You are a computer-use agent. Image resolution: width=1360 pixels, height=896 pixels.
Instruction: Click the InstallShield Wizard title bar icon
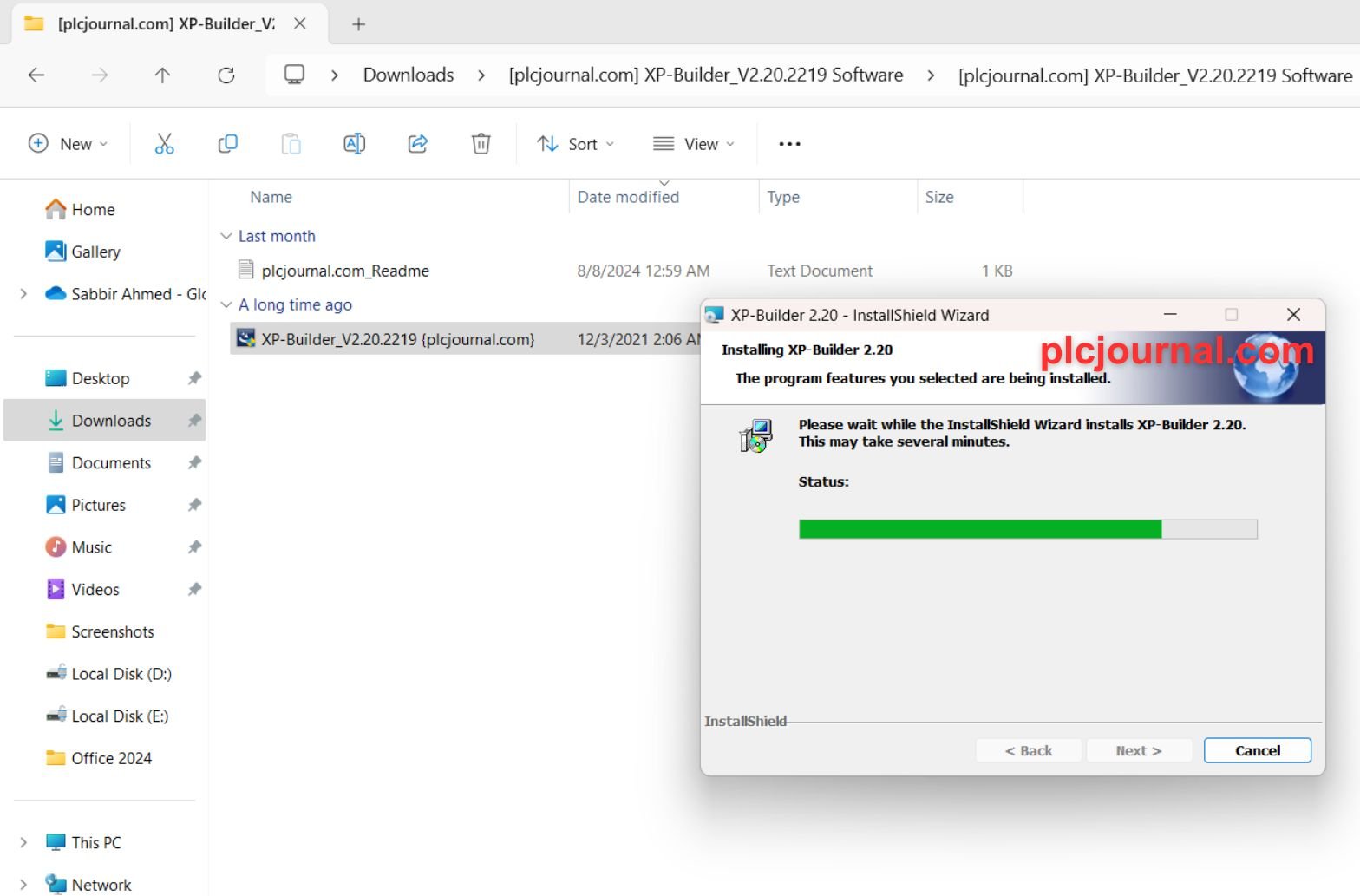715,315
